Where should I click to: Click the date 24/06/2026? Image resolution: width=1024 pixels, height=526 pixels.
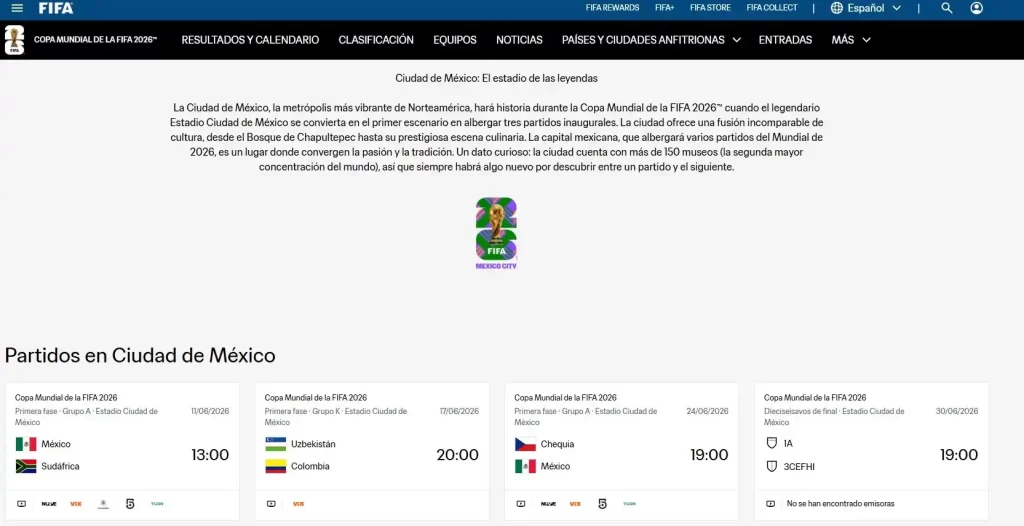(x=707, y=411)
